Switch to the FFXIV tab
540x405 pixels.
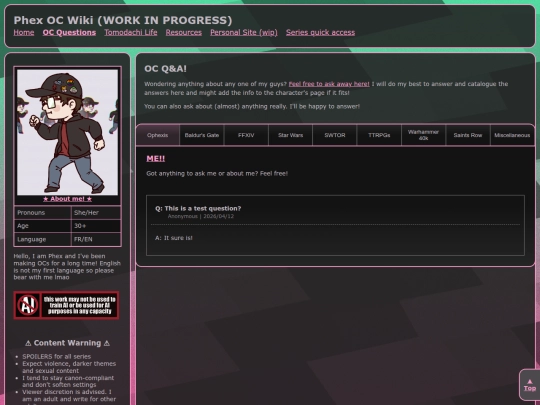click(246, 135)
